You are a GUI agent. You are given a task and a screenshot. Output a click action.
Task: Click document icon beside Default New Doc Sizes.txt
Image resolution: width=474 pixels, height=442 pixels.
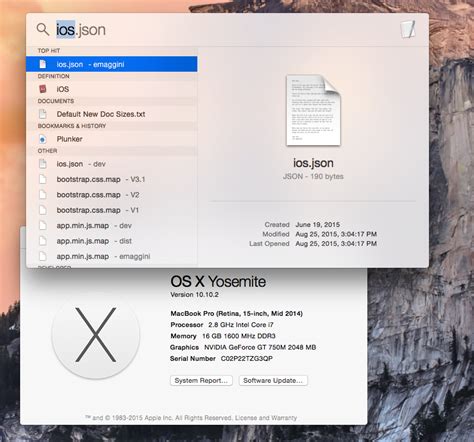pyautogui.click(x=42, y=114)
